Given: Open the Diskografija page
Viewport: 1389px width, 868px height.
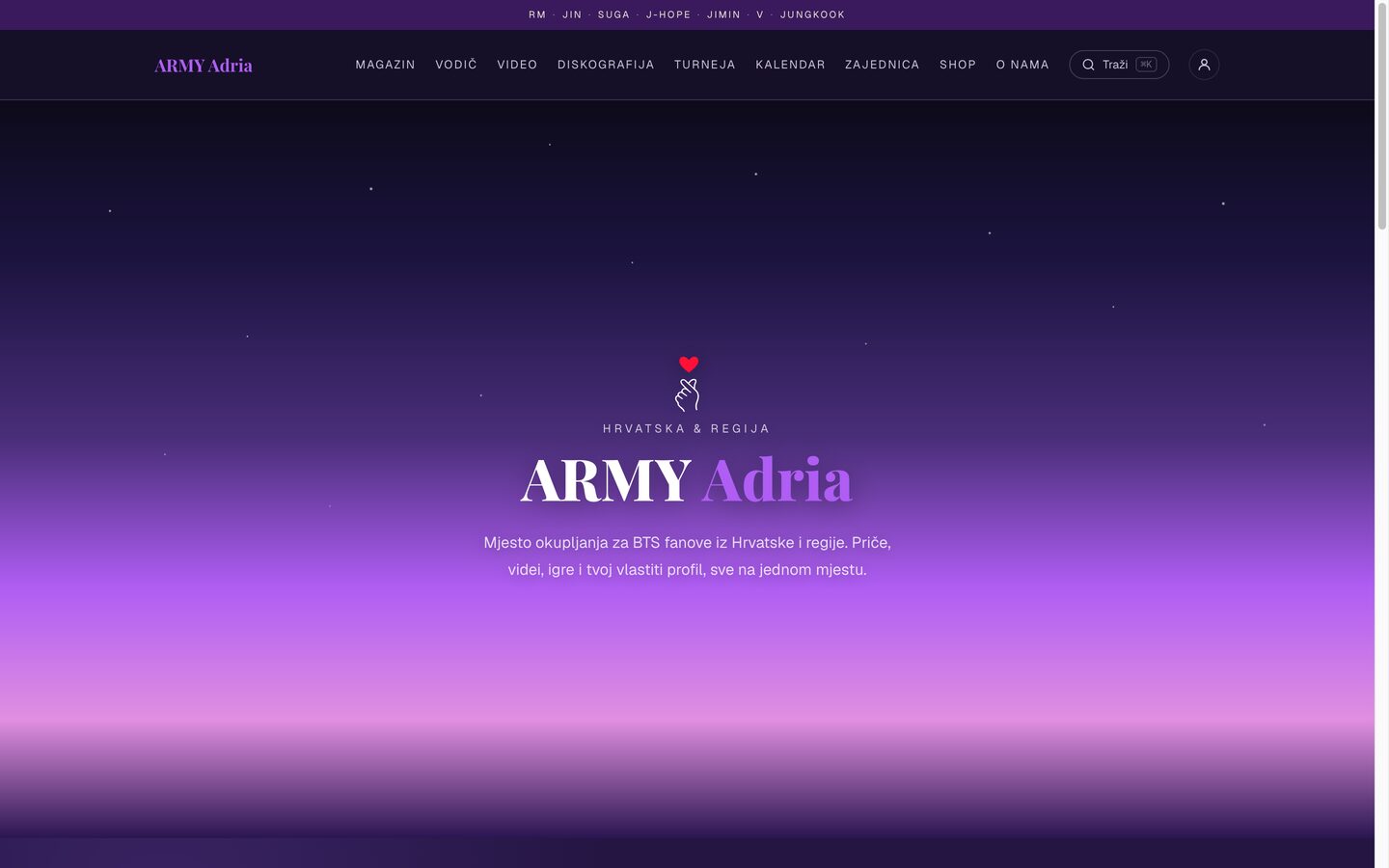Looking at the screenshot, I should [x=606, y=65].
